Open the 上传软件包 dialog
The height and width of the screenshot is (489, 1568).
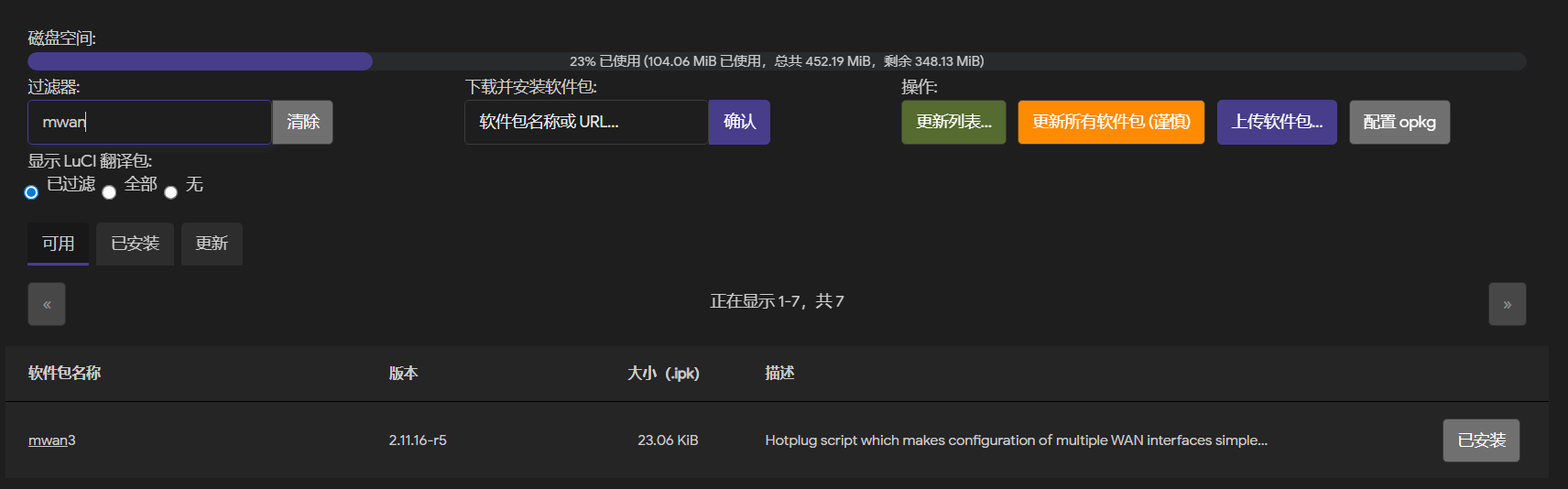click(1276, 122)
